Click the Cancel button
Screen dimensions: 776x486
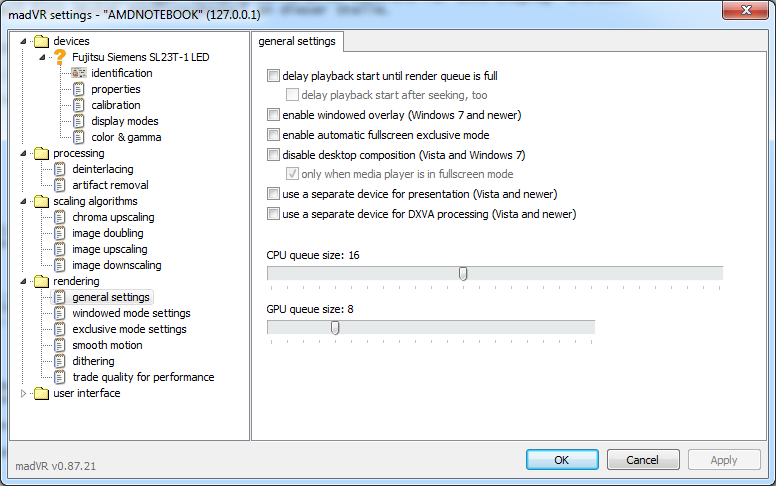[x=642, y=460]
